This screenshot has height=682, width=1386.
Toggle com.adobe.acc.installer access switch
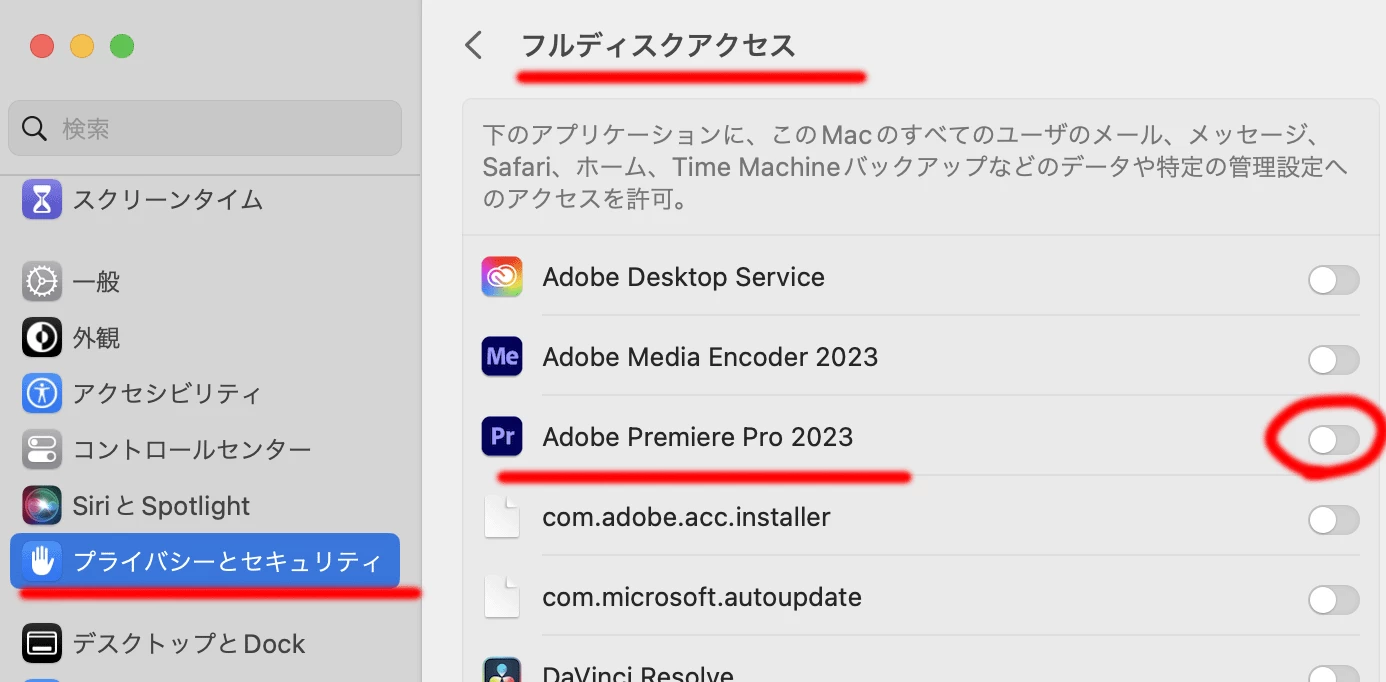[x=1334, y=520]
